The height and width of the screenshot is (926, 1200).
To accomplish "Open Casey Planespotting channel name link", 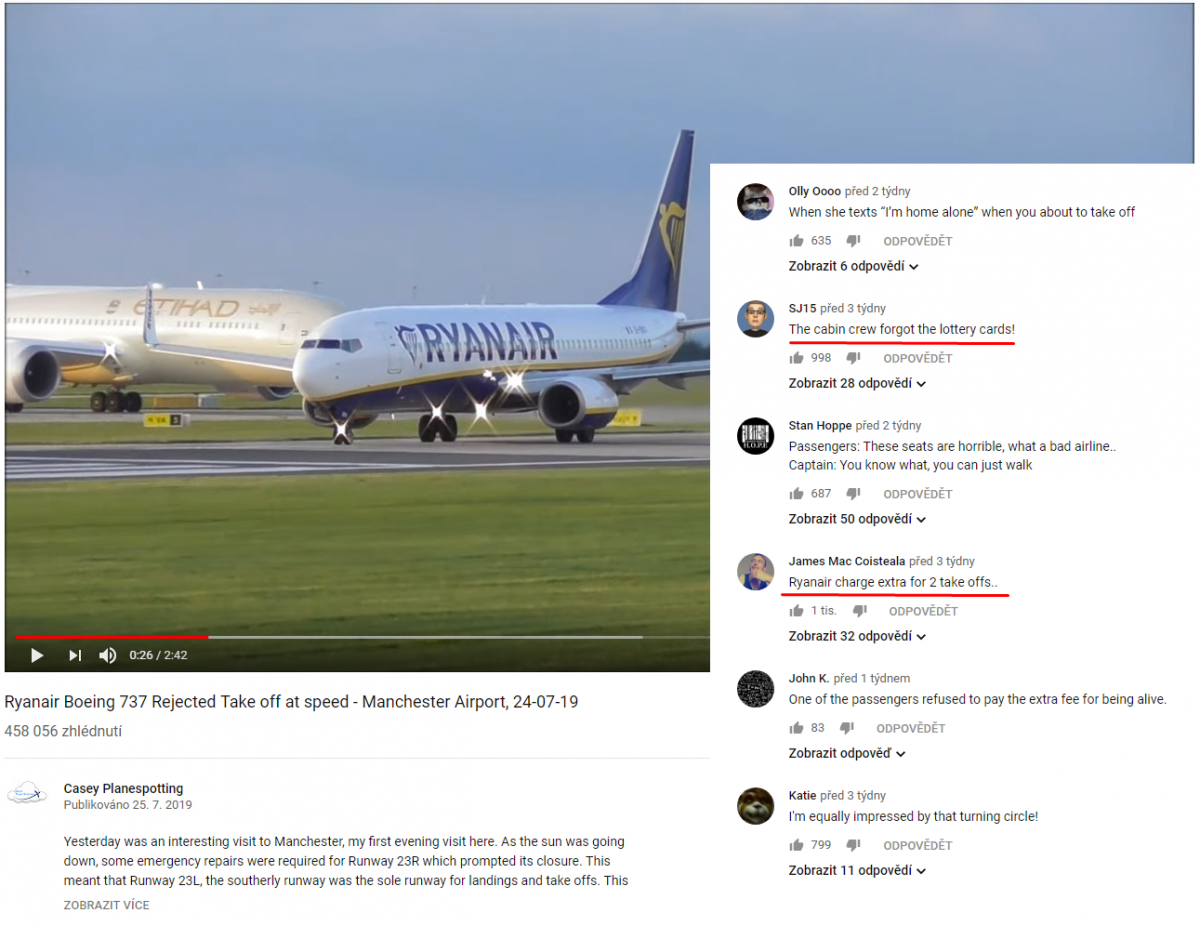I will click(124, 788).
